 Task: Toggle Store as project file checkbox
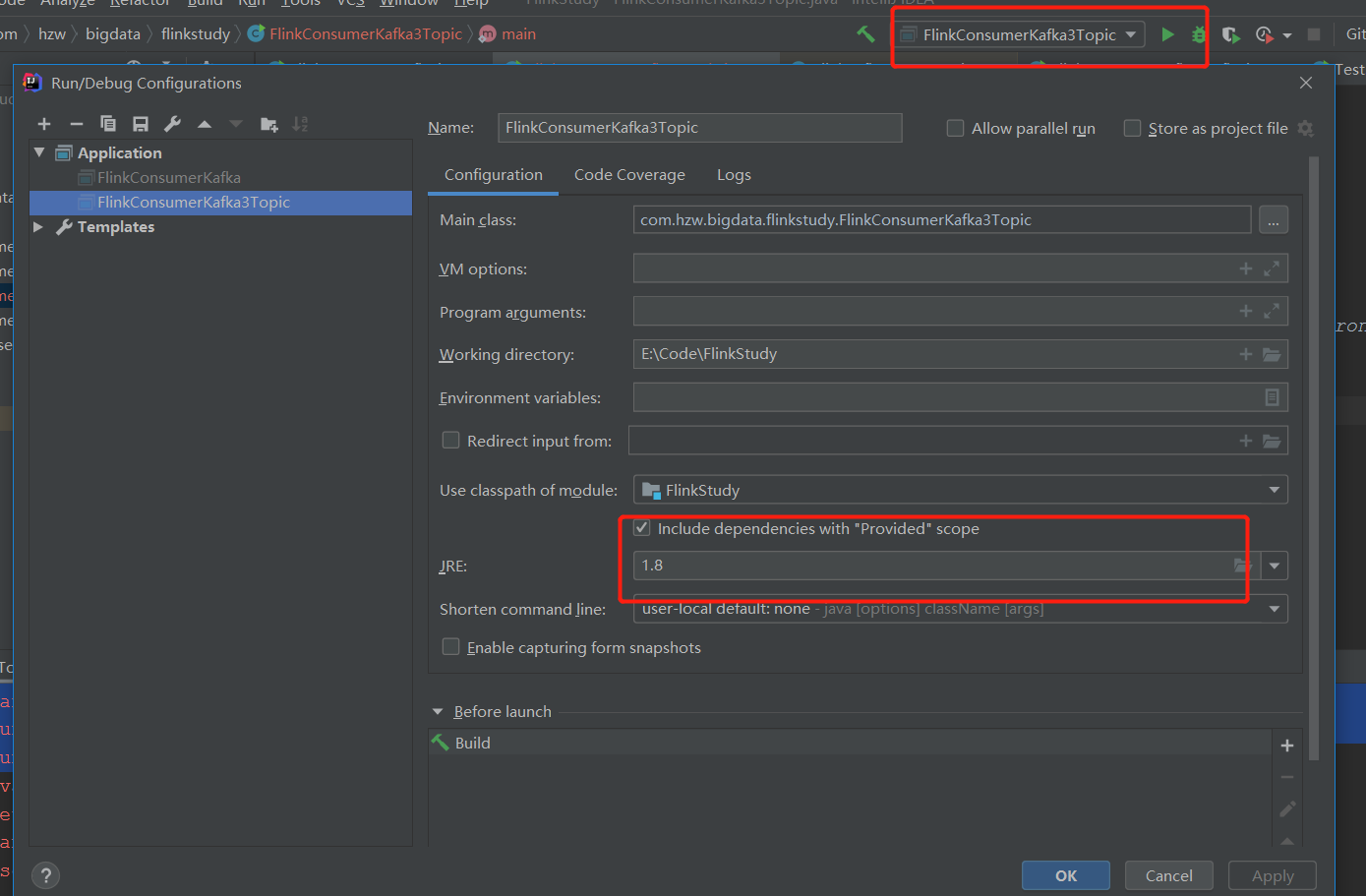[x=1132, y=129]
